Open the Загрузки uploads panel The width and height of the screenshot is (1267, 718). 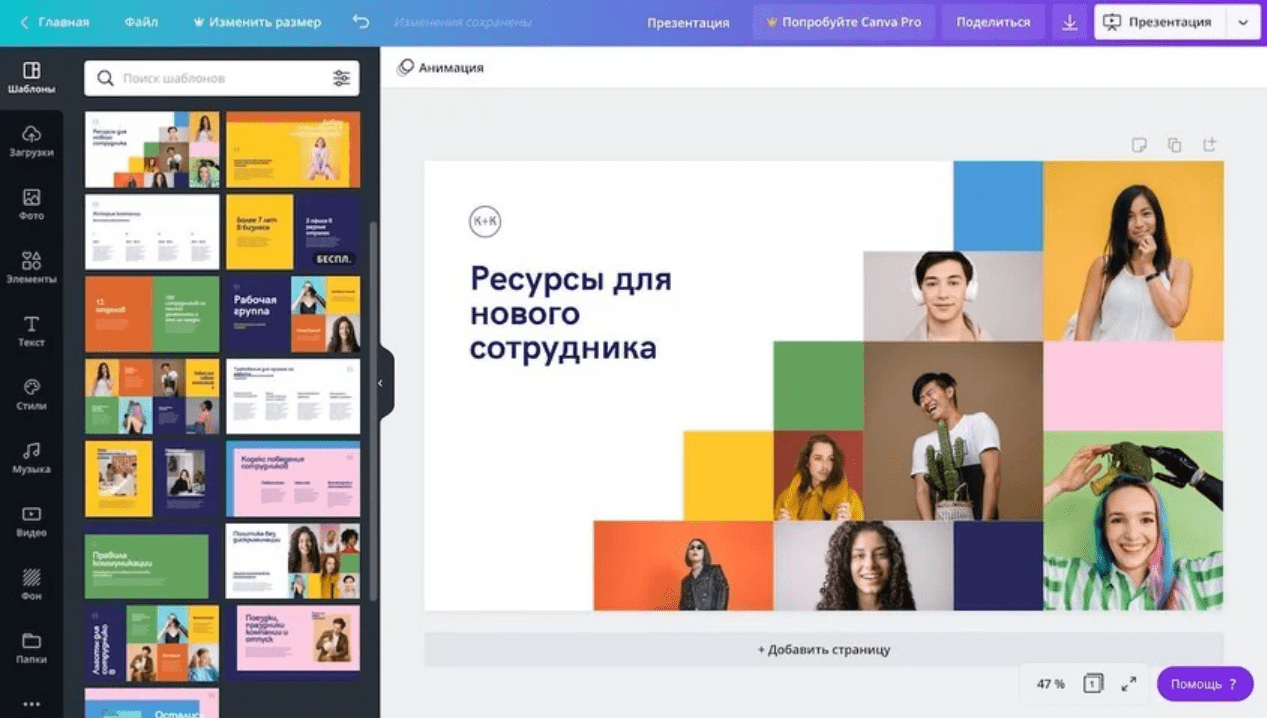(x=31, y=141)
